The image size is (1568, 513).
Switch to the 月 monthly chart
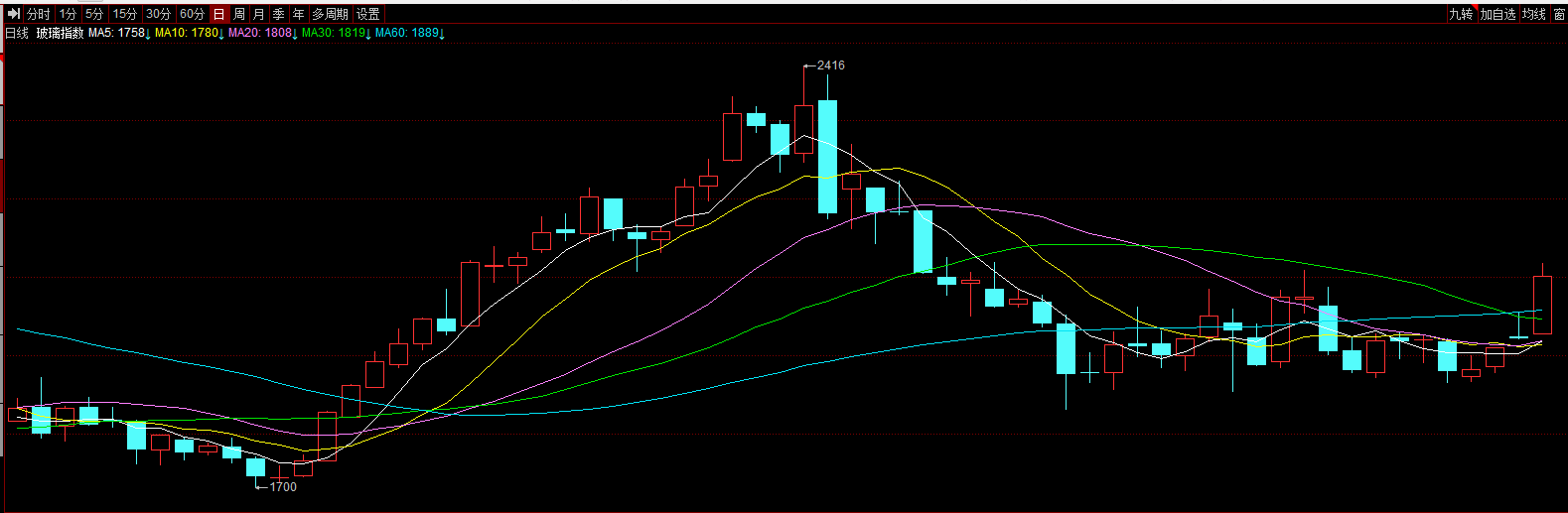259,14
